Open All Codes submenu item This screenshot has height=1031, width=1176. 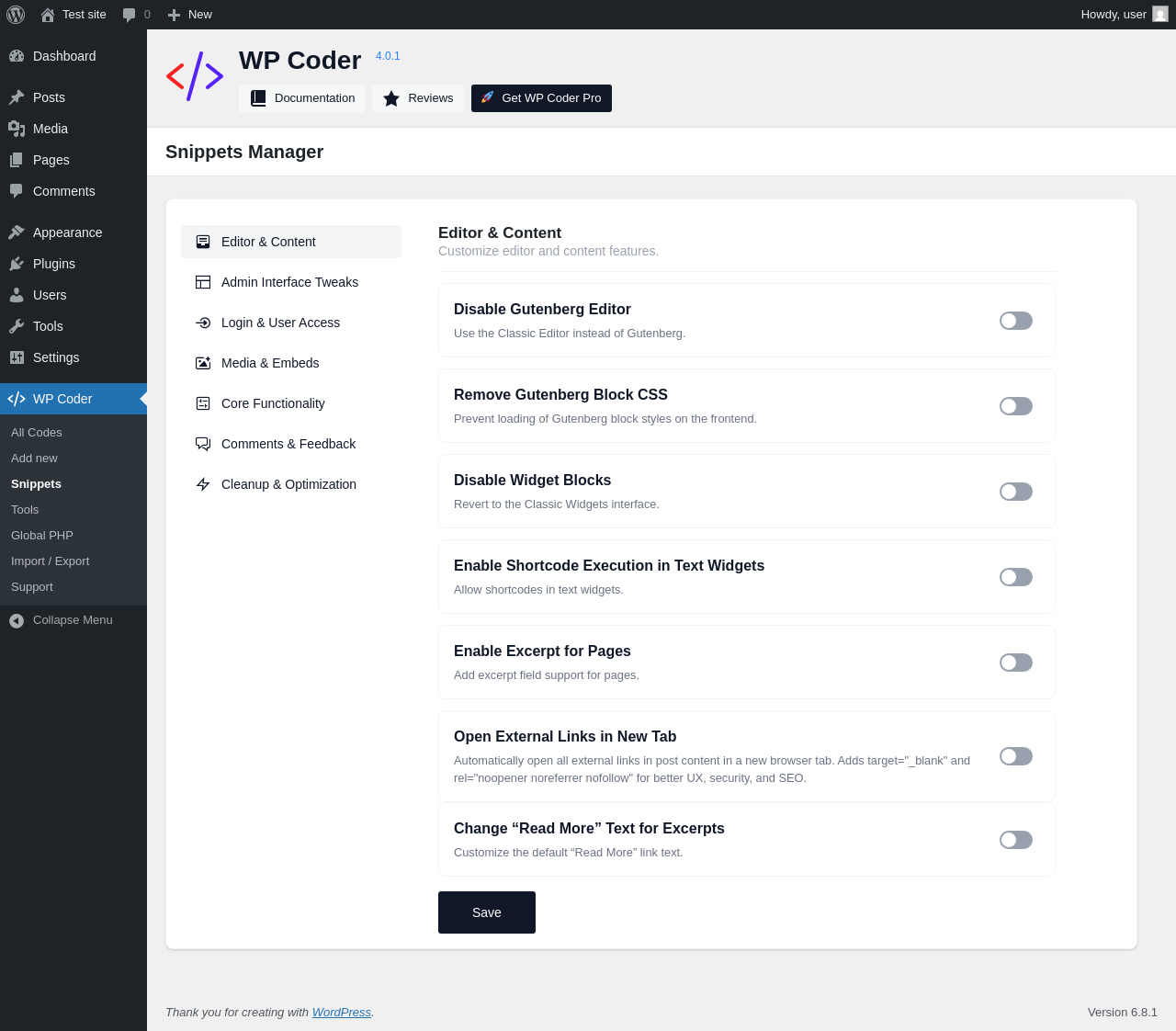coord(73,433)
